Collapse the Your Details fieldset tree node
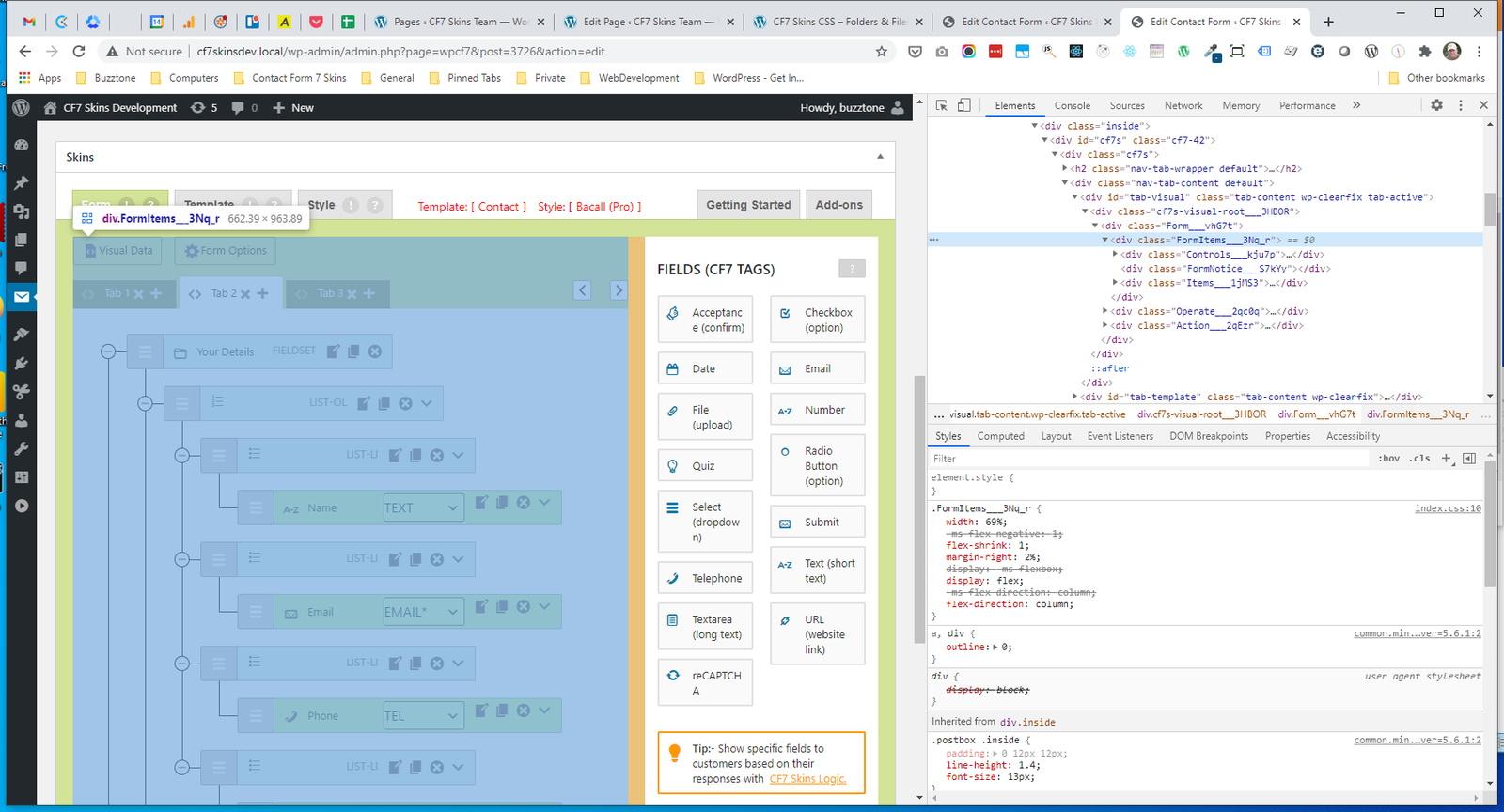 pyautogui.click(x=108, y=351)
